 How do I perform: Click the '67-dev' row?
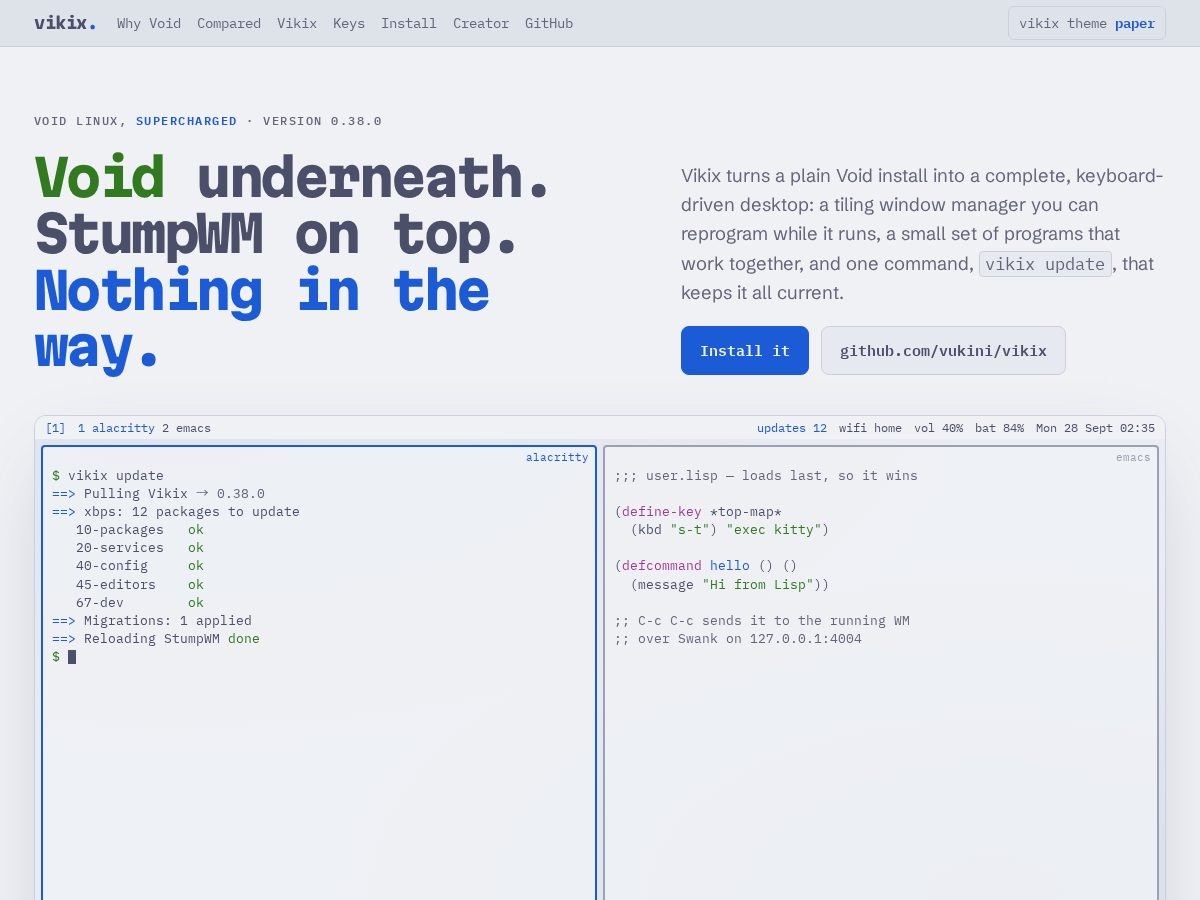pos(139,603)
